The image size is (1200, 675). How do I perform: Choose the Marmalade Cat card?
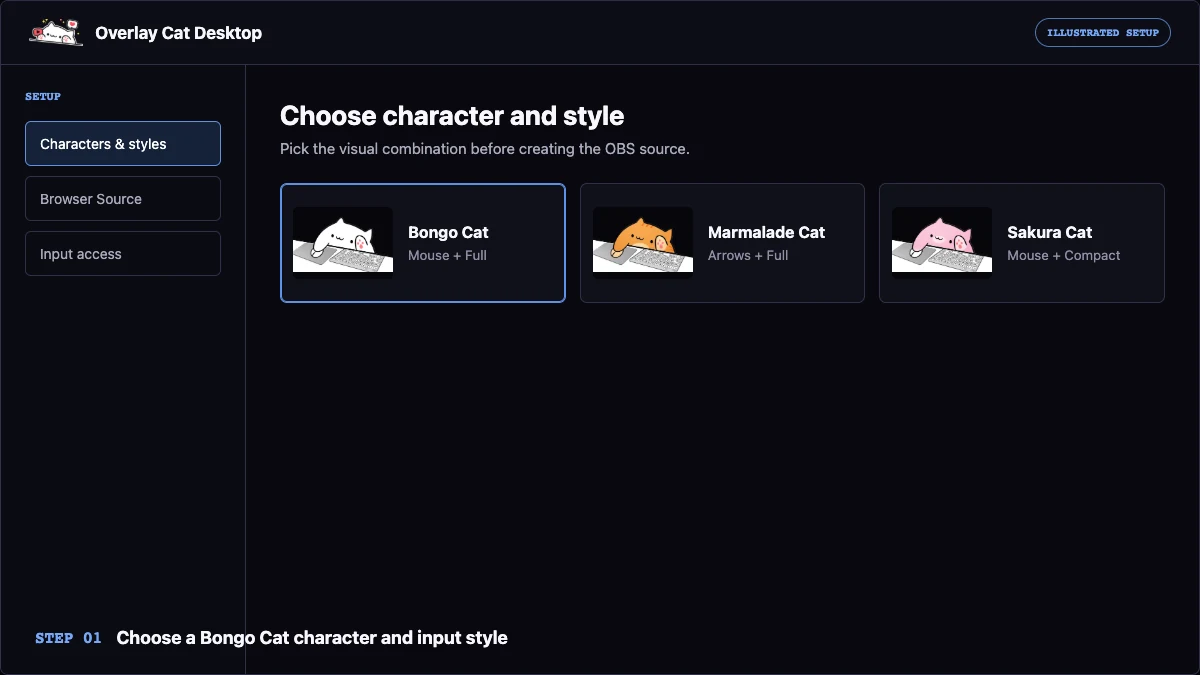click(722, 243)
